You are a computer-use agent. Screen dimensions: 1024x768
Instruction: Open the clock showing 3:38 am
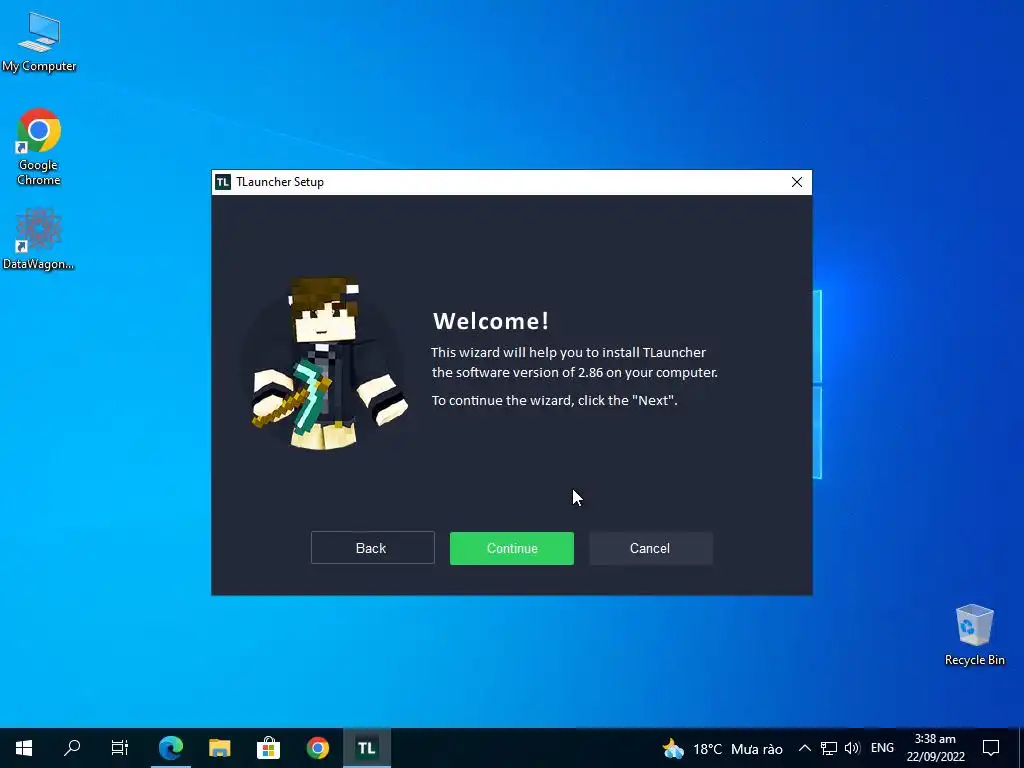pos(935,748)
